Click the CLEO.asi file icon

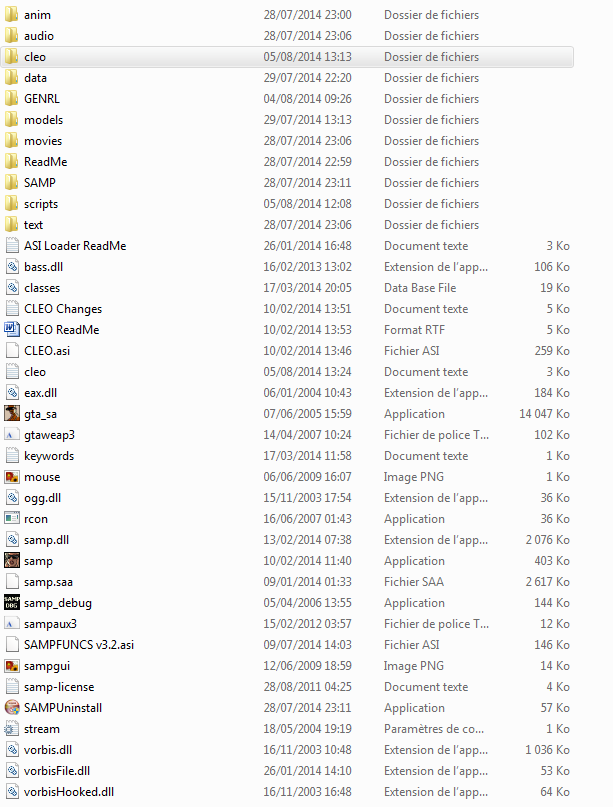click(x=12, y=350)
